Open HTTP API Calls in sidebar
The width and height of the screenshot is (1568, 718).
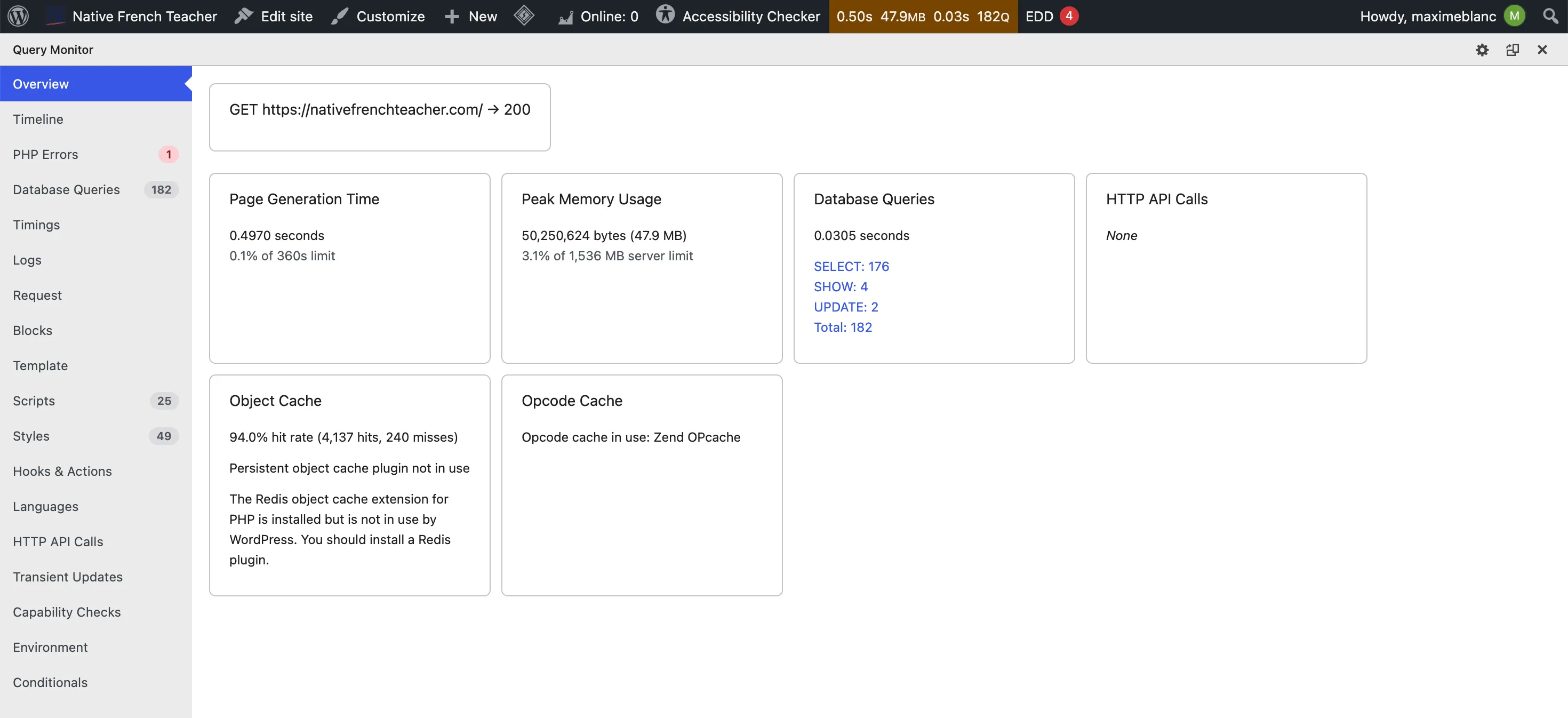click(95, 542)
